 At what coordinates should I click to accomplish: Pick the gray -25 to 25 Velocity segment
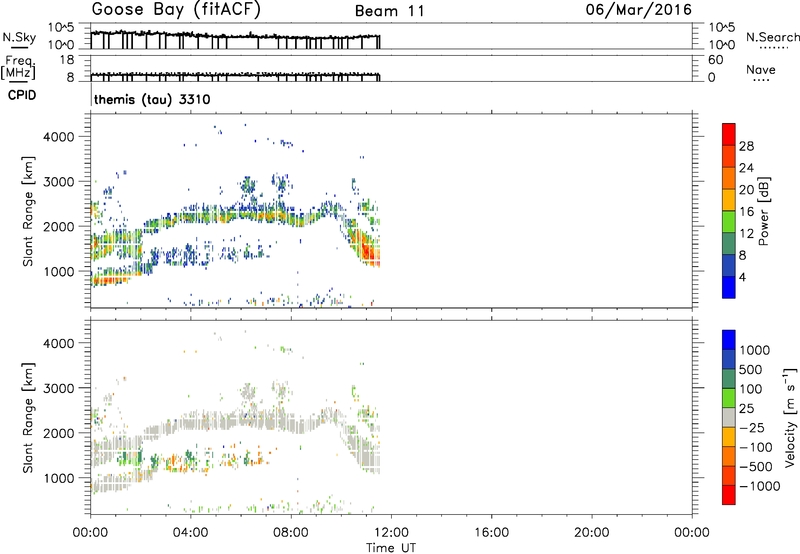click(729, 417)
